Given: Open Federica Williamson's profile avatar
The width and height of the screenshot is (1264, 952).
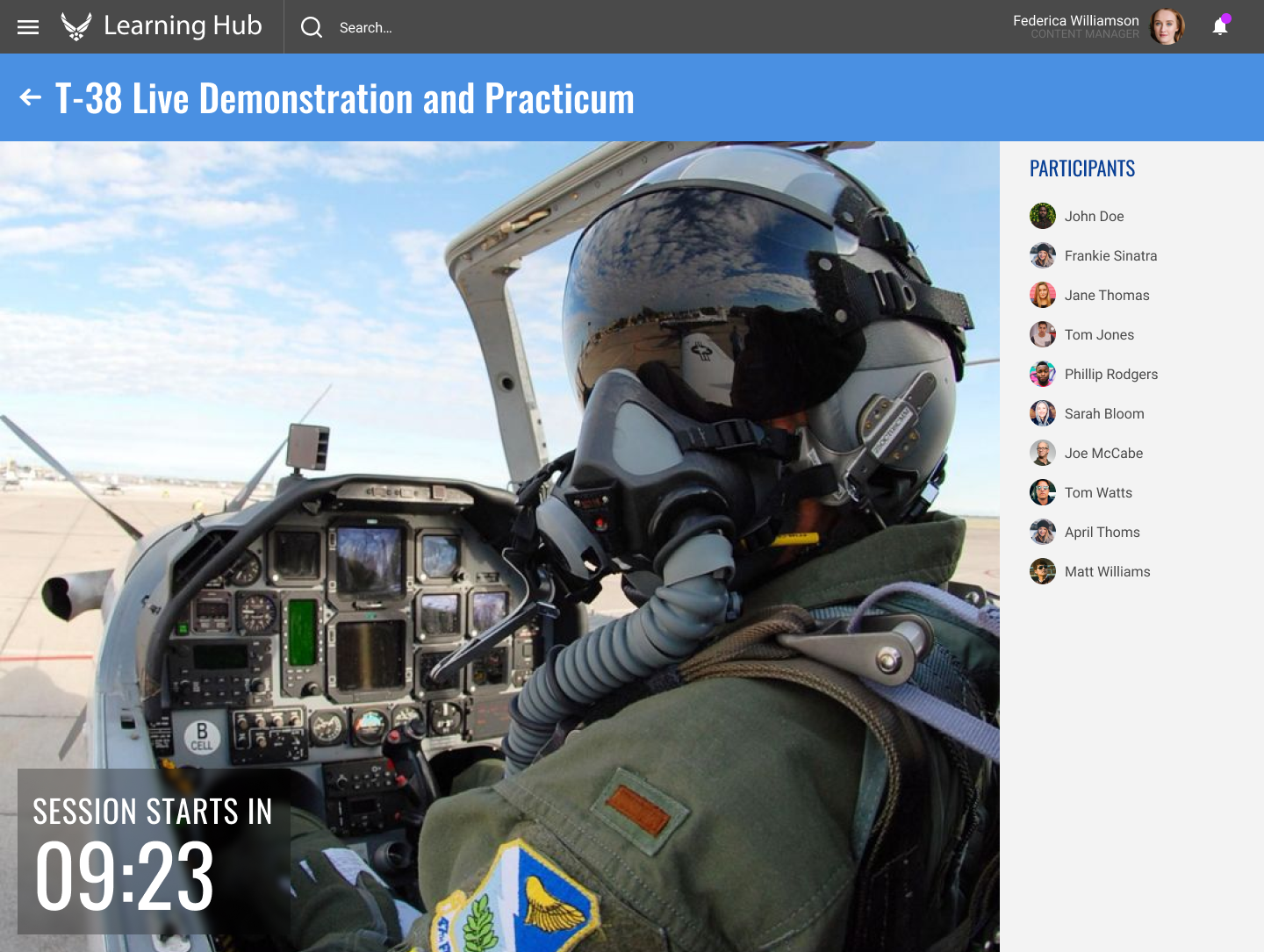Looking at the screenshot, I should [x=1167, y=26].
